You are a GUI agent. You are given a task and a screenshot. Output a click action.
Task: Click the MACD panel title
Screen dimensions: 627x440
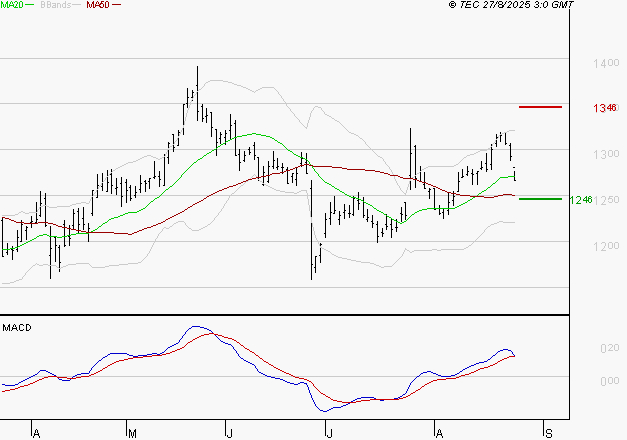pos(15,327)
